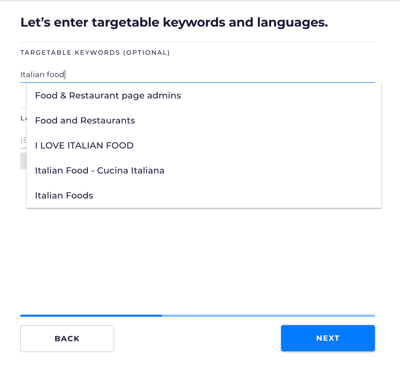
Task: Click the gray chip behind the suggestions list
Action: (x=23, y=161)
